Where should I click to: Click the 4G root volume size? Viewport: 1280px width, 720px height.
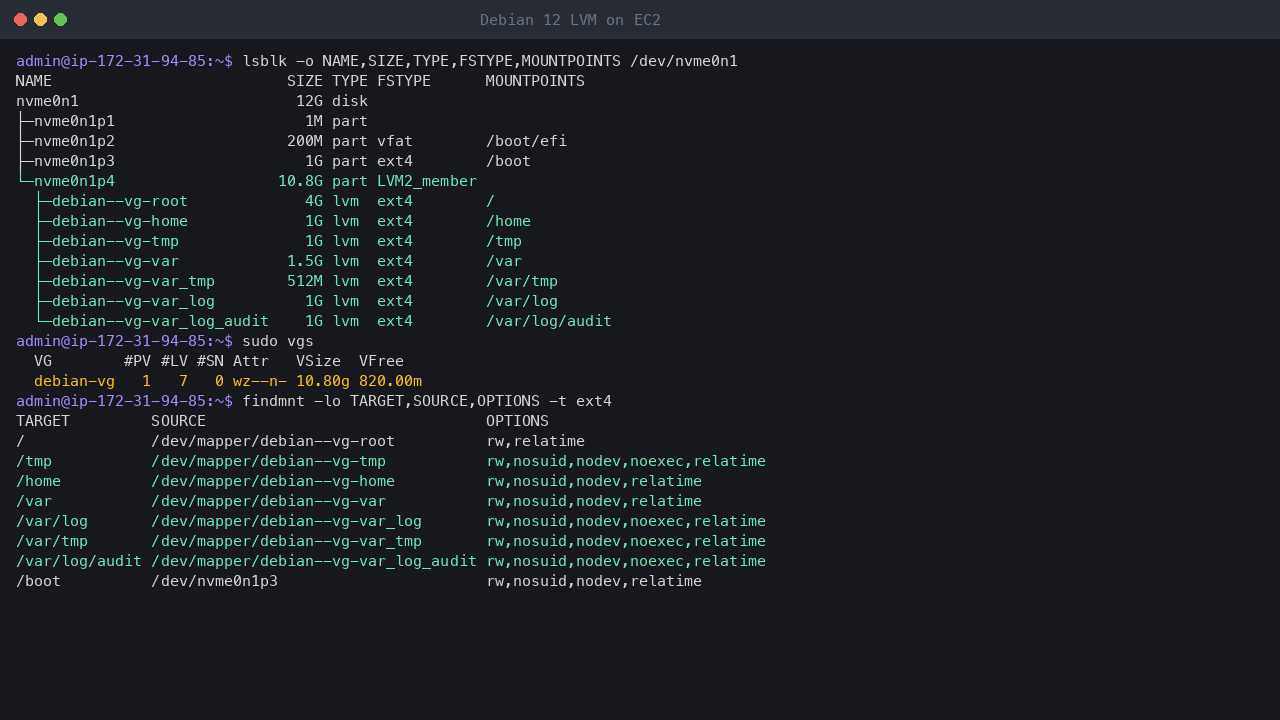pyautogui.click(x=314, y=201)
